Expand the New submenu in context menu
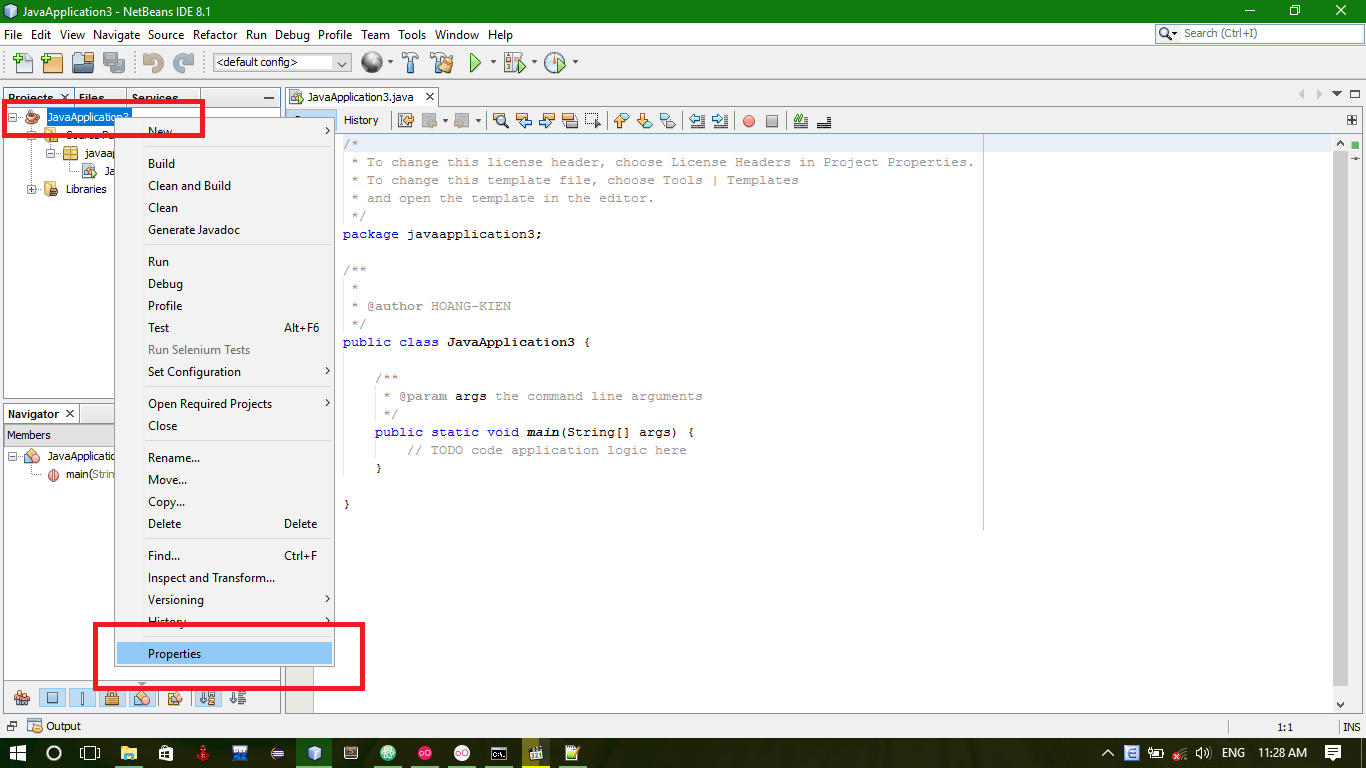Image resolution: width=1366 pixels, height=768 pixels. click(224, 131)
